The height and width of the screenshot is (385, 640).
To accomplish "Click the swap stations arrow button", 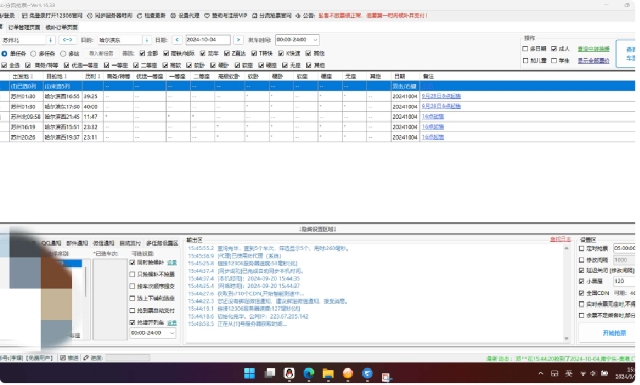I will click(x=67, y=40).
